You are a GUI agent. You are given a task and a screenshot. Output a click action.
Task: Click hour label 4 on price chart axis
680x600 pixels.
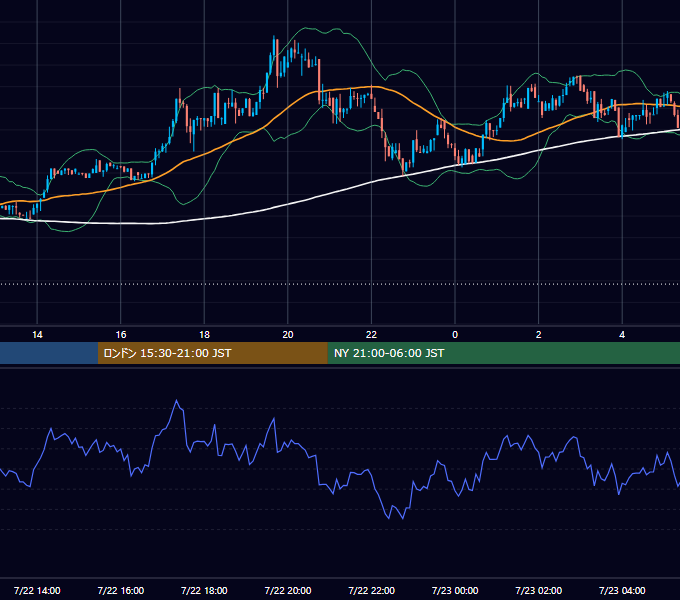(622, 335)
